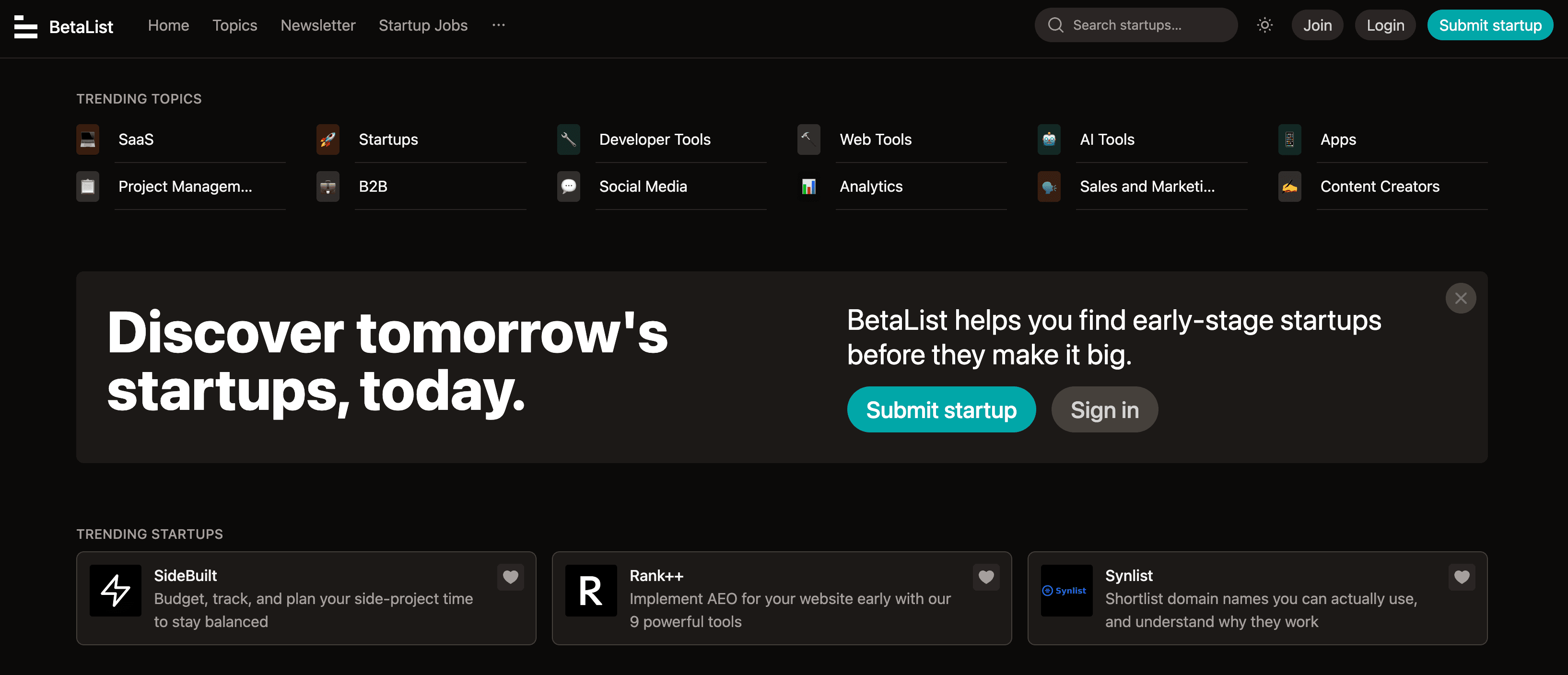Image resolution: width=1568 pixels, height=675 pixels.
Task: Click Submit startup in the hero banner
Action: coord(941,409)
